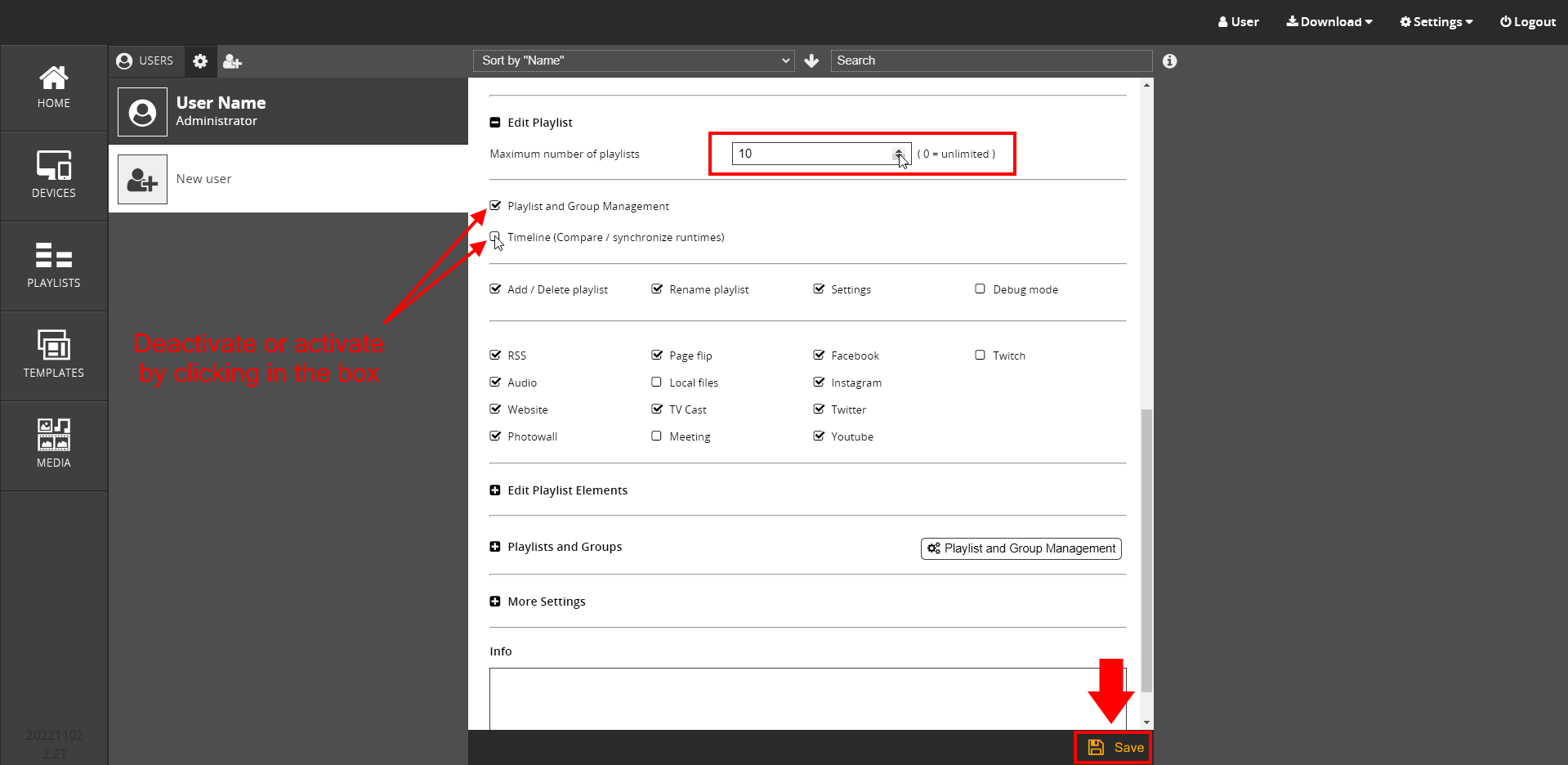Click the playlist count stepper arrows
Image resolution: width=1568 pixels, height=765 pixels.
[899, 154]
